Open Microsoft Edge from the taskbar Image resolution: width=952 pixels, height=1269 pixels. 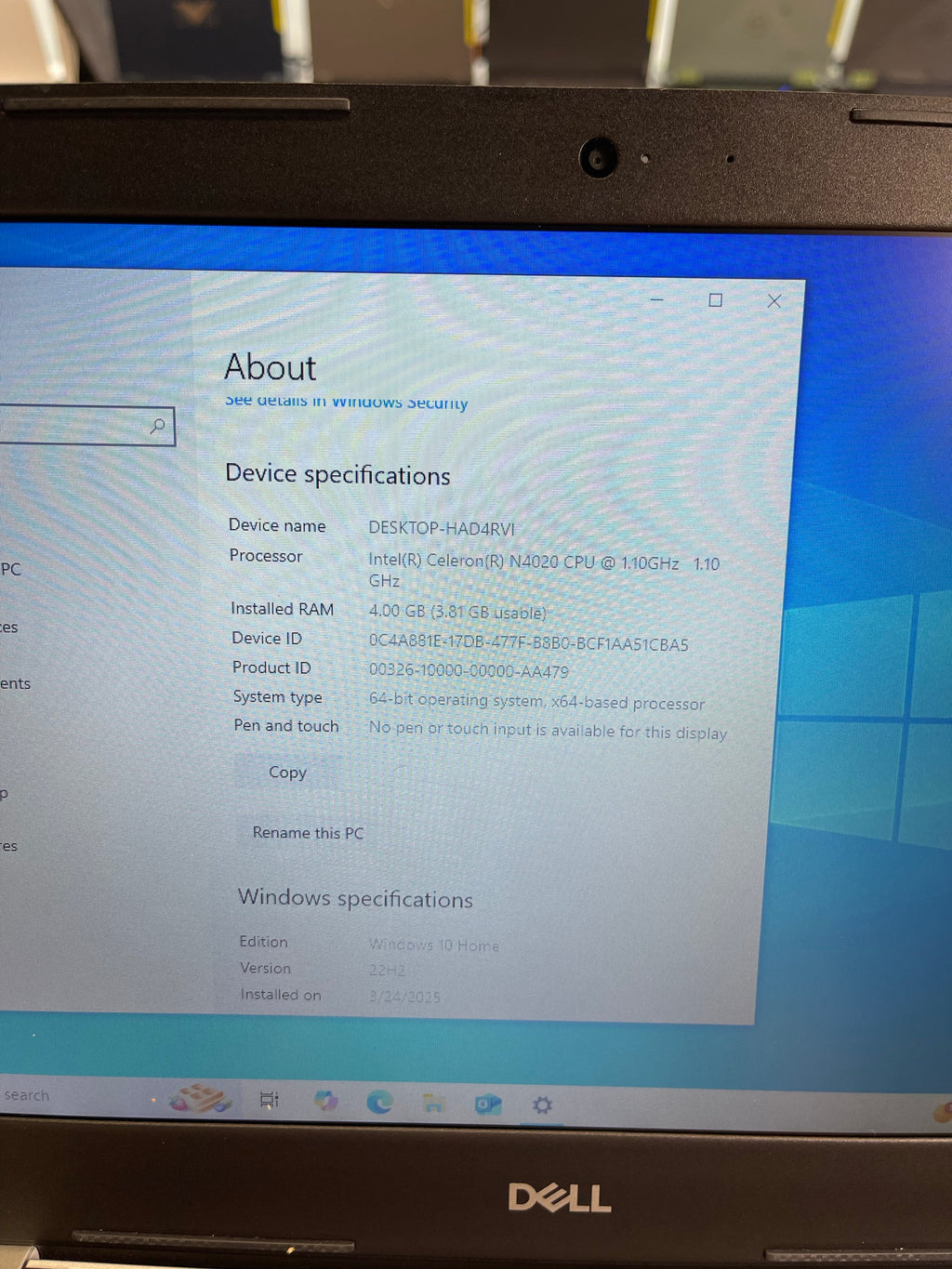379,1103
